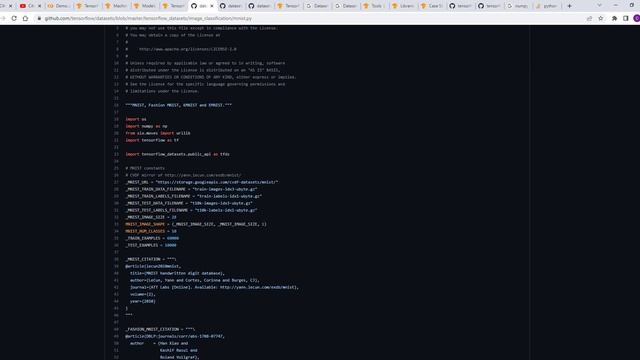
Task: Go to the browser home page
Action: pos(25,18)
